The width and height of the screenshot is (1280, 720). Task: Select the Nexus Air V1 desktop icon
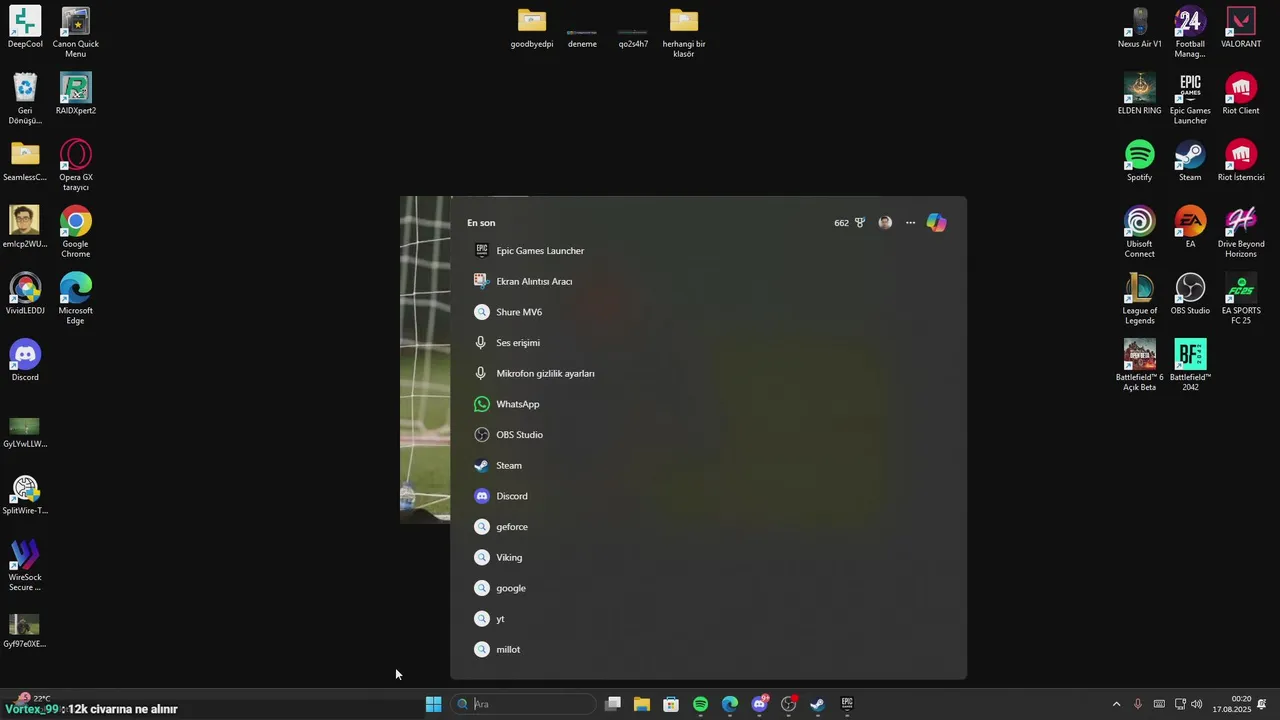pos(1140,28)
